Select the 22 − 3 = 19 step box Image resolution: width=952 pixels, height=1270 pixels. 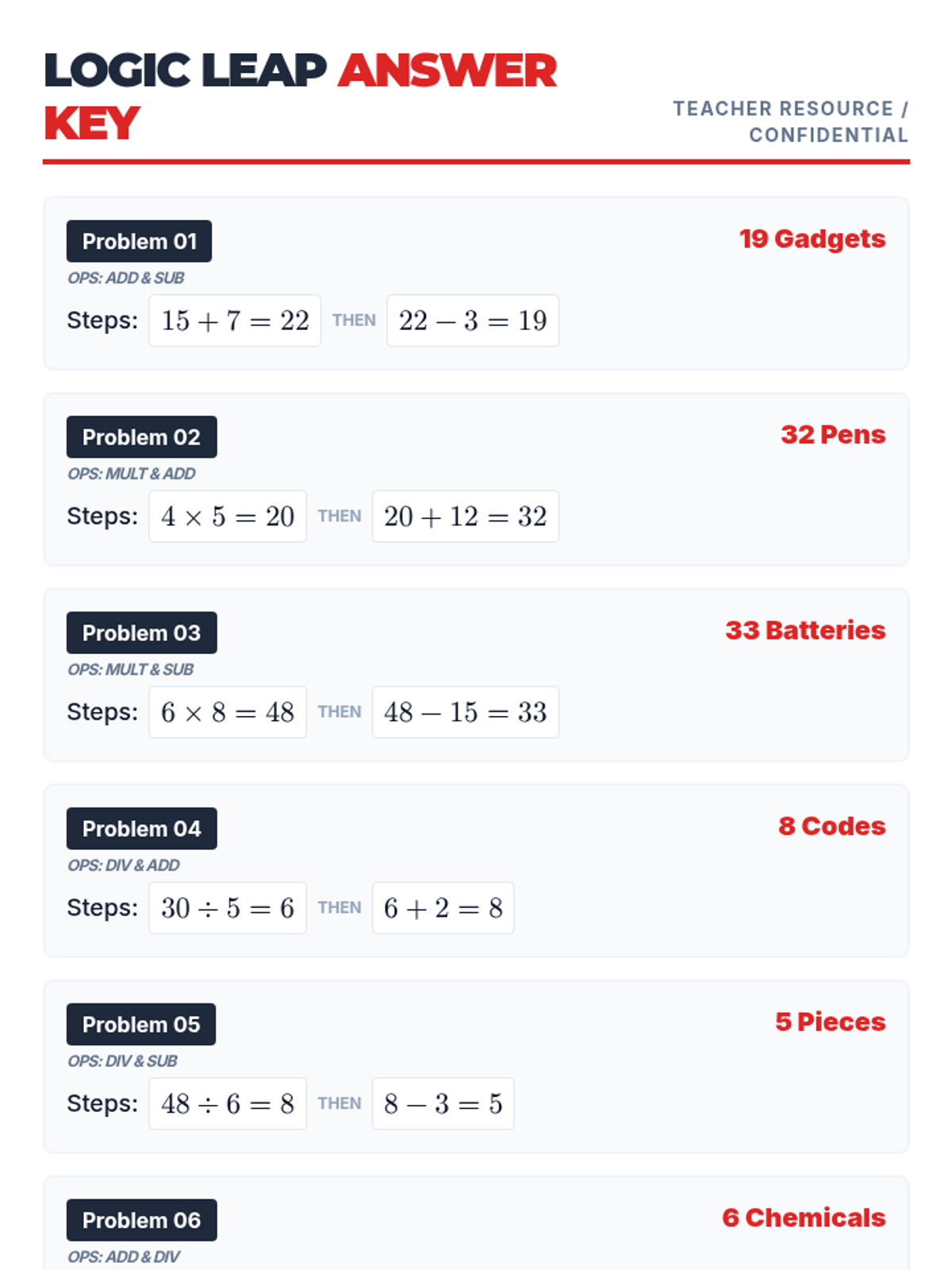[472, 321]
